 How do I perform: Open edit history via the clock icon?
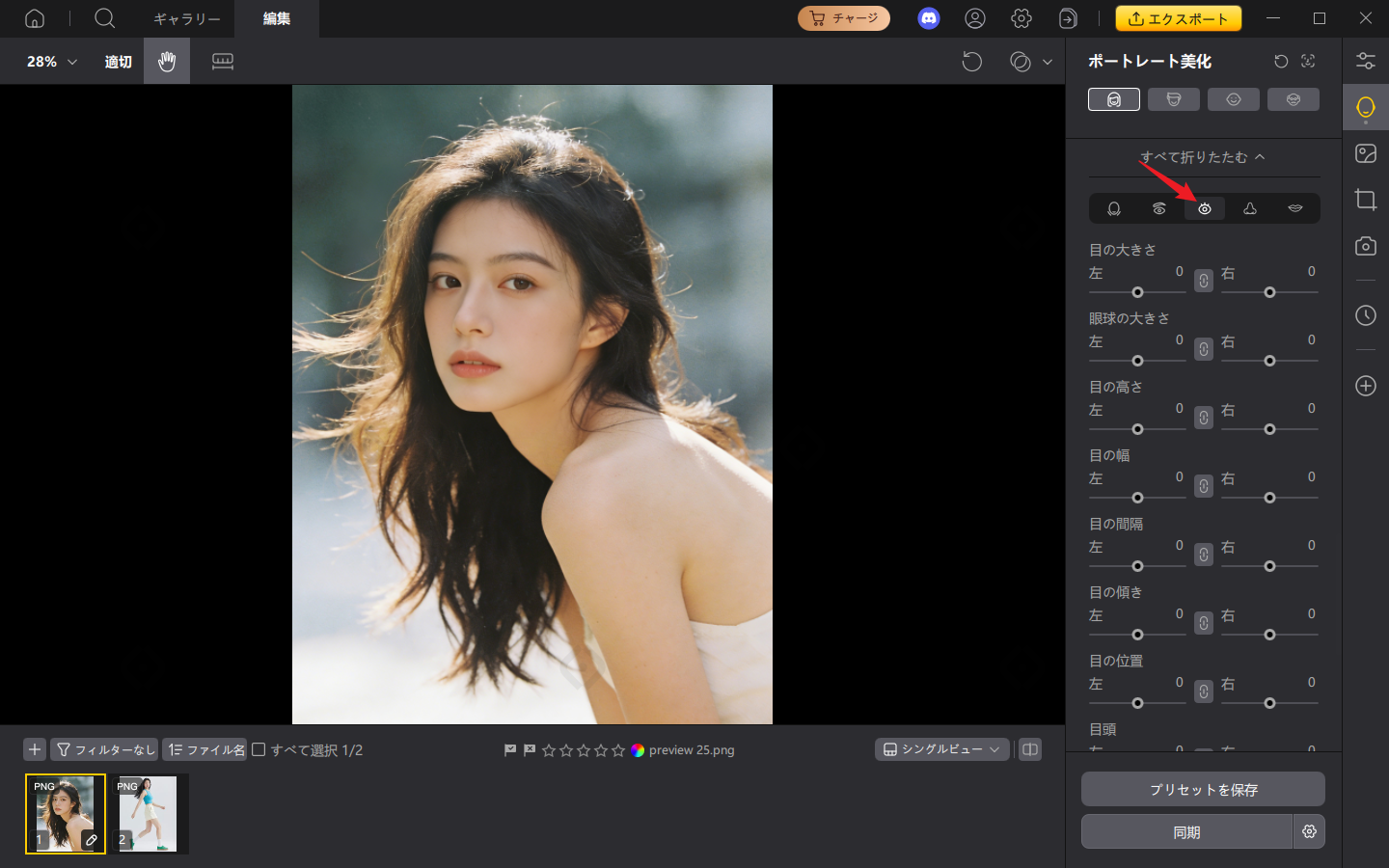tap(1366, 315)
